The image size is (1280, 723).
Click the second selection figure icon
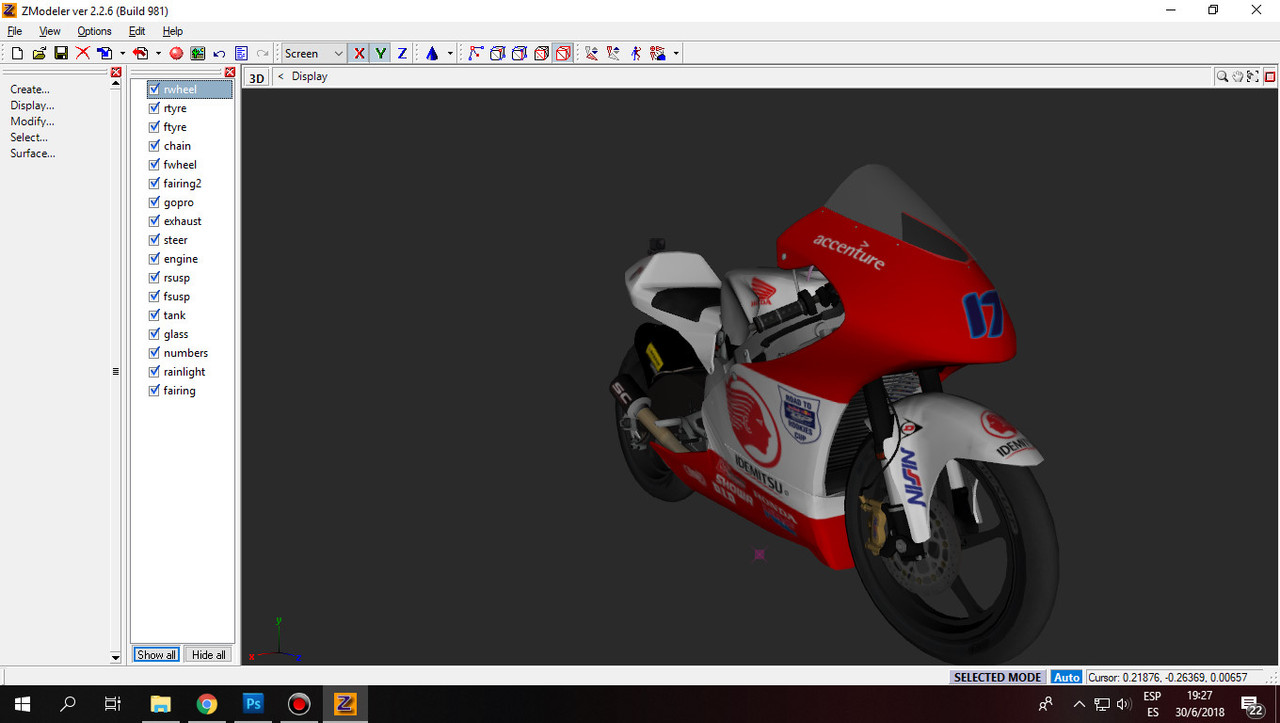pos(613,53)
